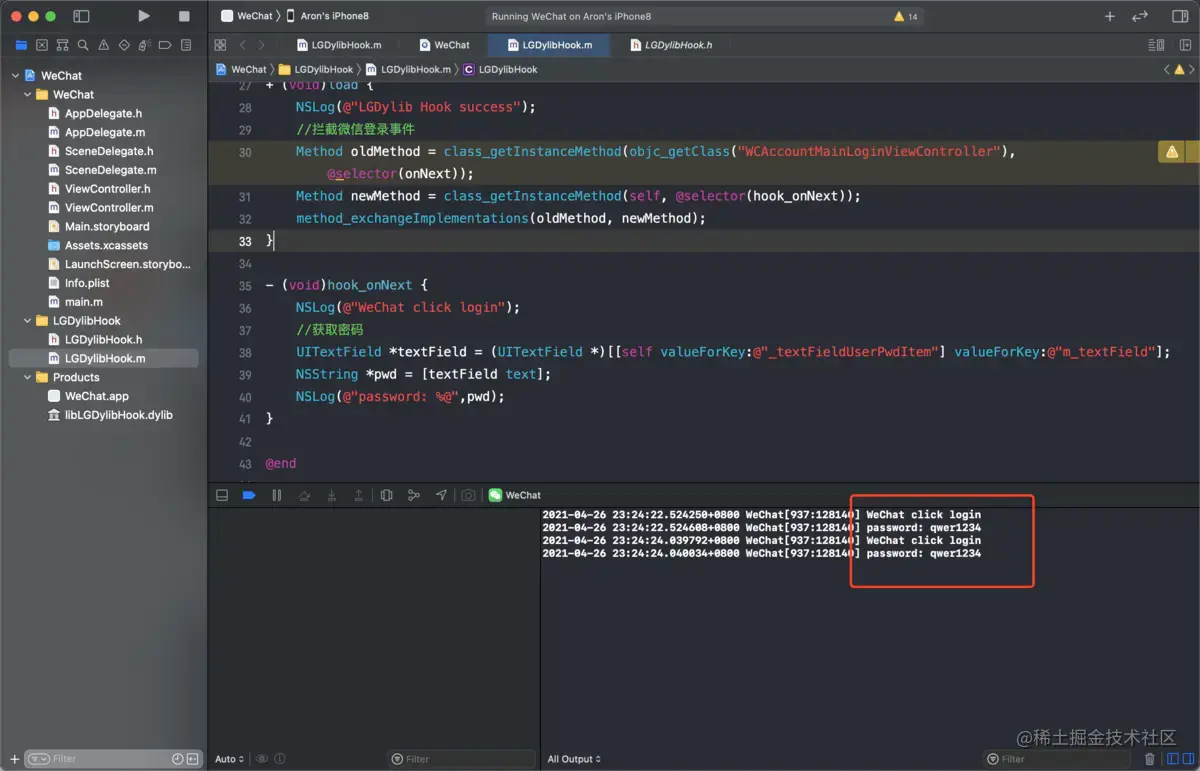1200x771 pixels.
Task: Click the WeChat scheme selector
Action: (x=247, y=16)
